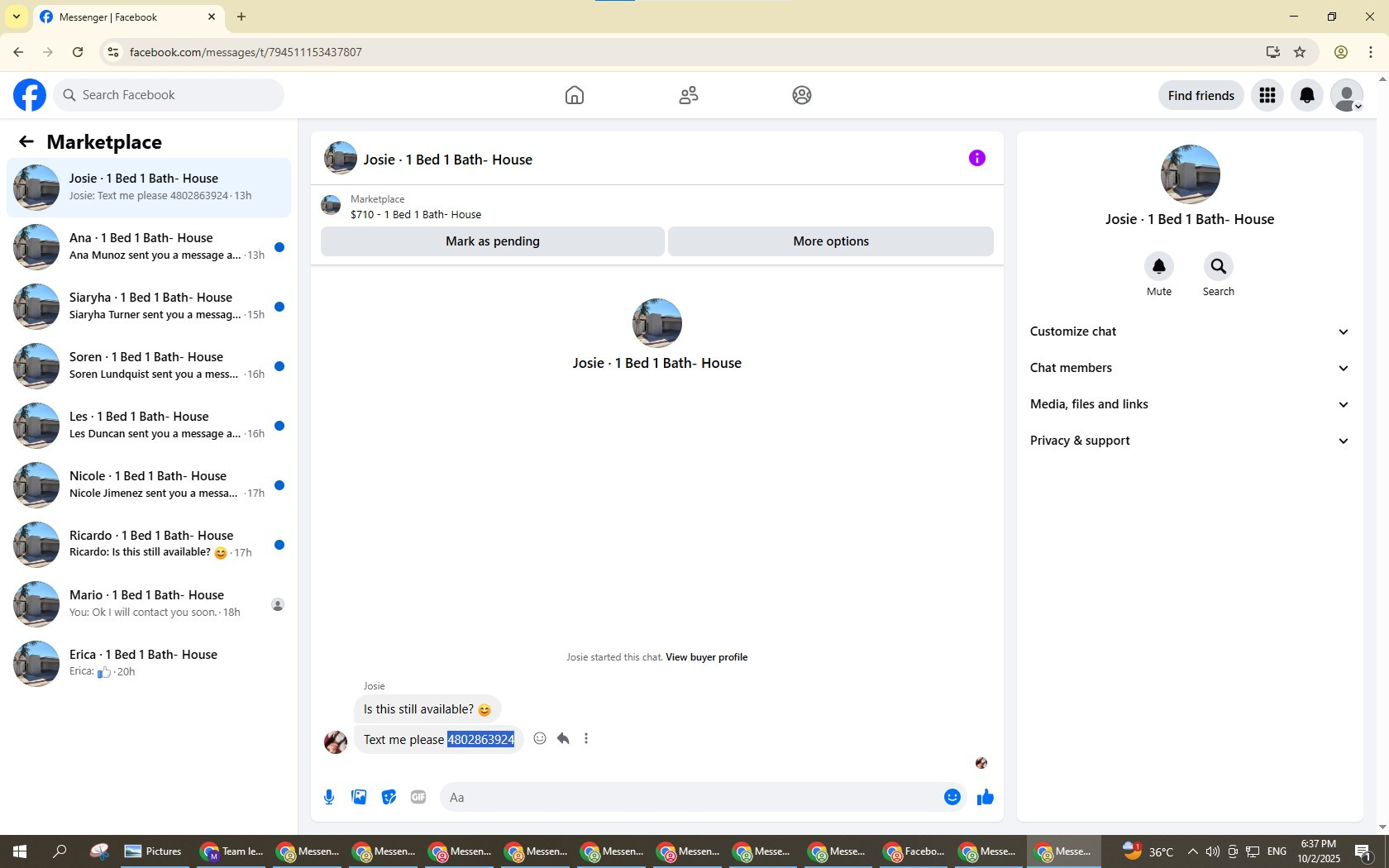Screen dimensions: 1389x868
Task: Open the volume control in system tray
Action: click(1212, 851)
